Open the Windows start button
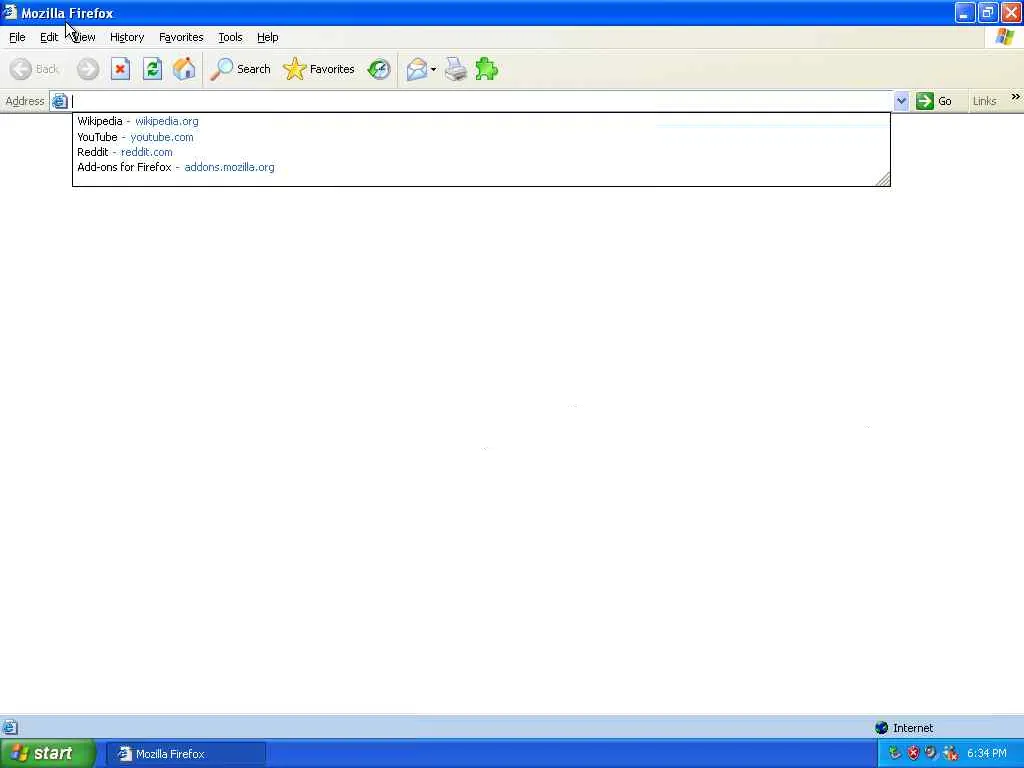This screenshot has width=1024, height=768. (x=47, y=754)
